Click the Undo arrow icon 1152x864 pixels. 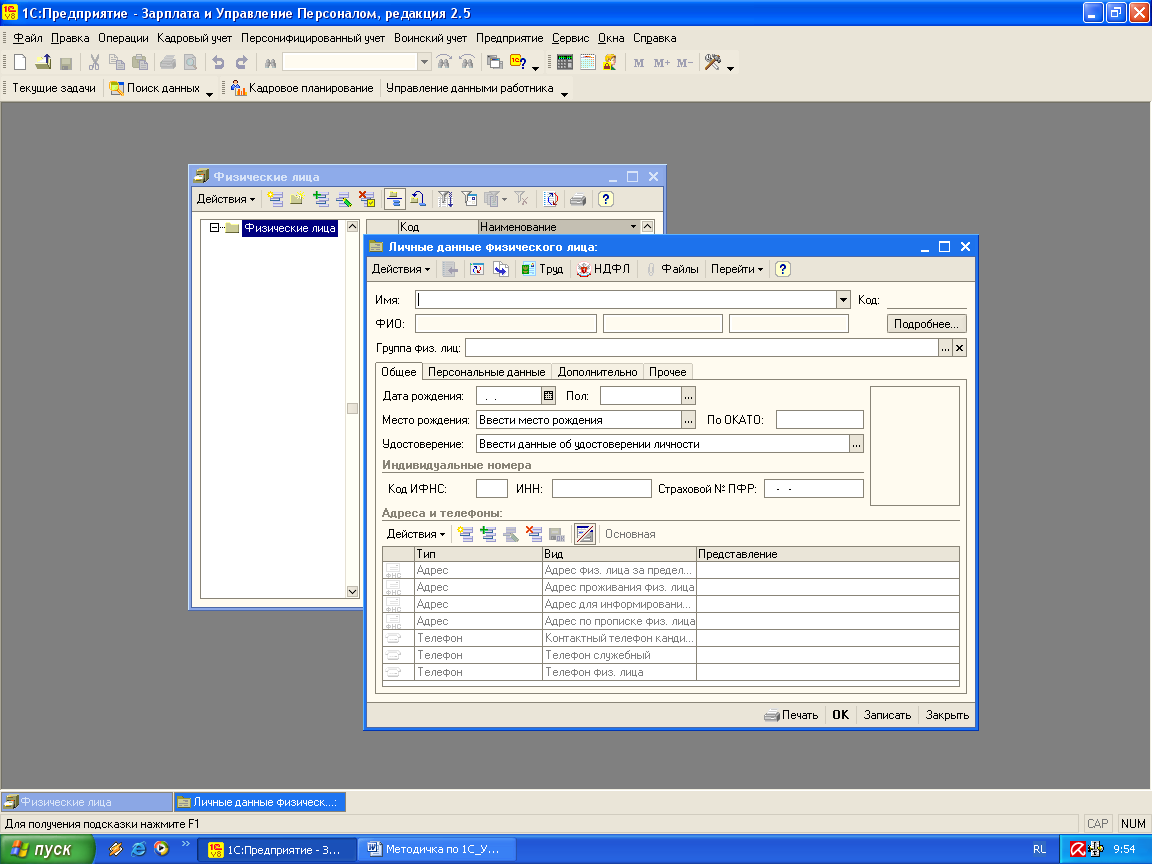218,62
